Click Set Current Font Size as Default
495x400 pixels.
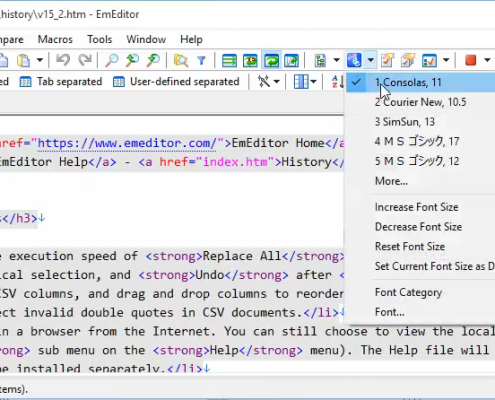(420, 266)
